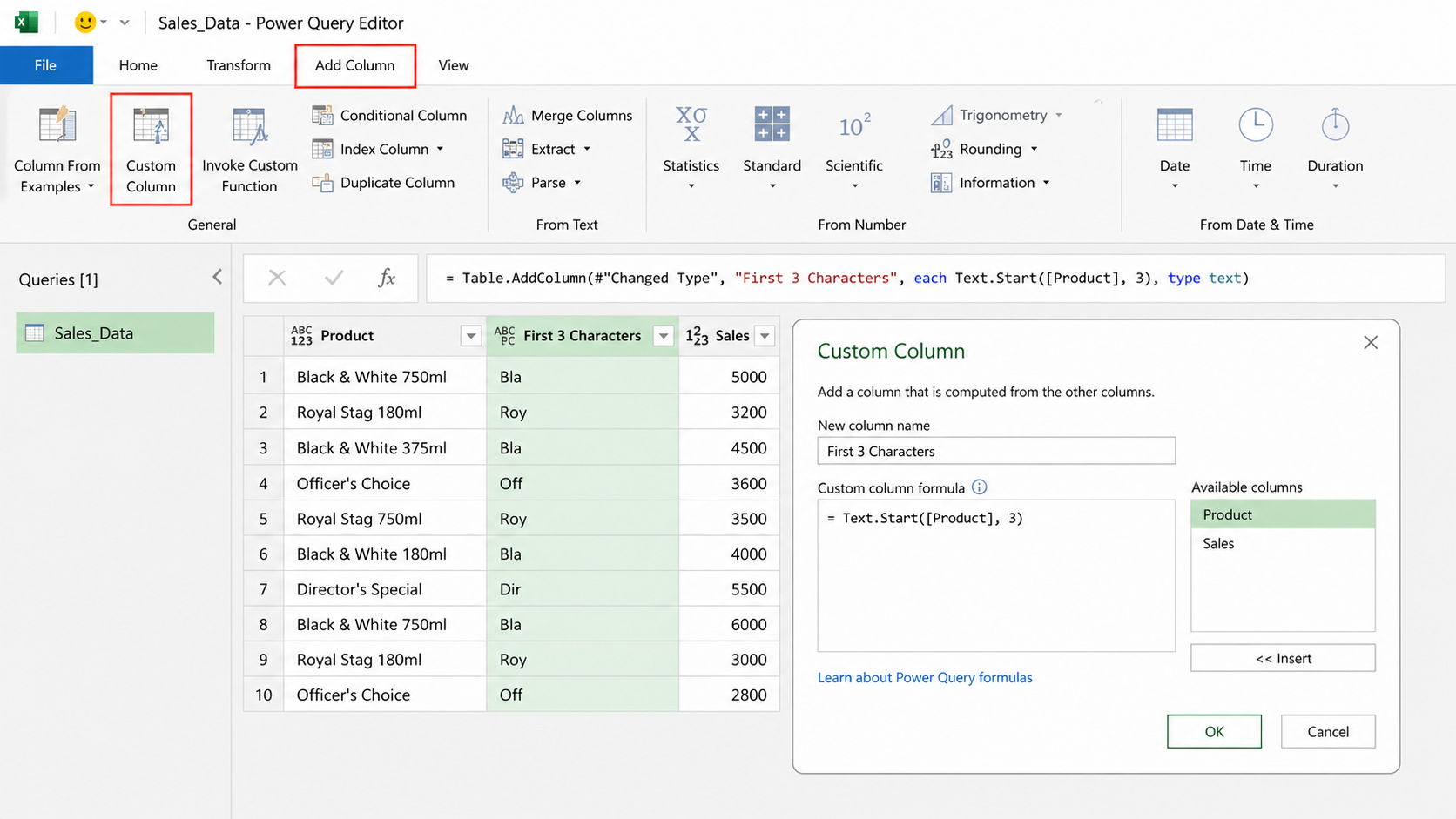Click the smiley feedback icon
Viewport: 1456px width, 819px height.
tap(84, 22)
